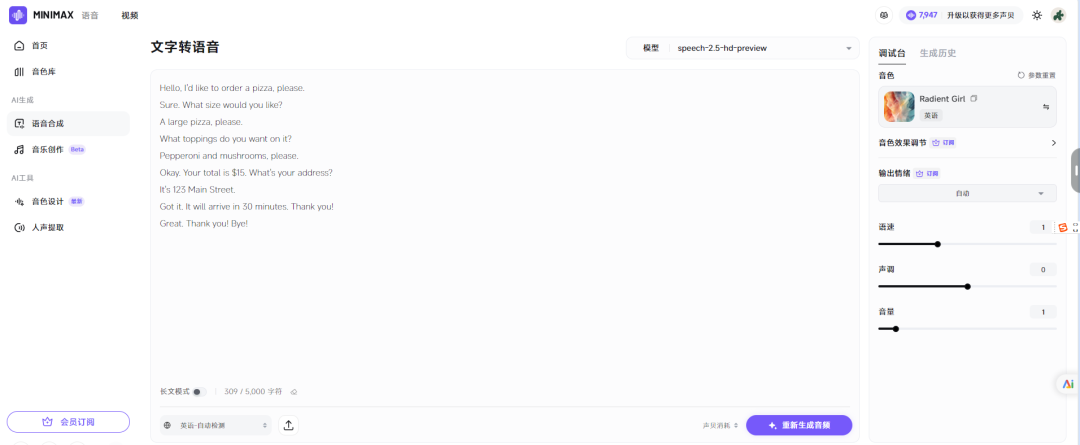Screen dimensions: 1080x445
Task: Toggle the light/dark theme sun icon
Action: click(1037, 15)
